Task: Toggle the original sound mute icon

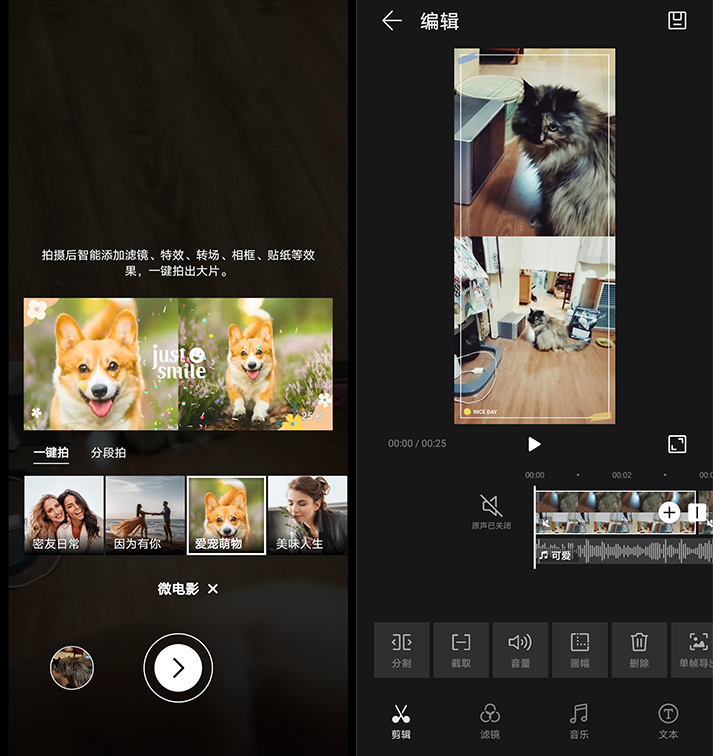Action: pos(491,506)
